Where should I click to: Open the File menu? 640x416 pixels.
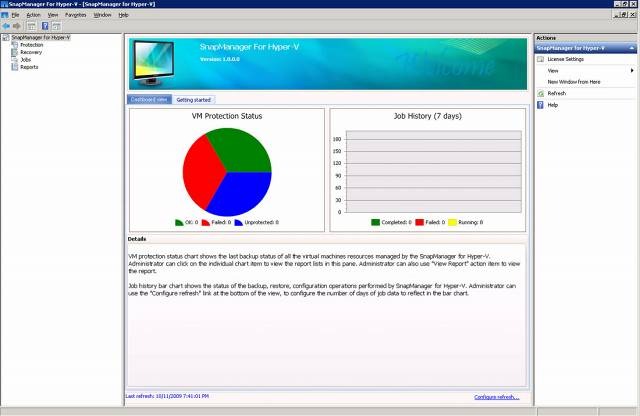(16, 15)
